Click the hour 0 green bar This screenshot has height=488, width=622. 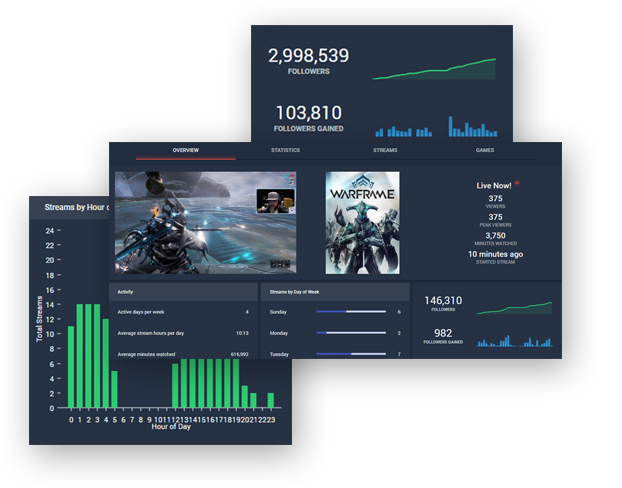pos(71,367)
